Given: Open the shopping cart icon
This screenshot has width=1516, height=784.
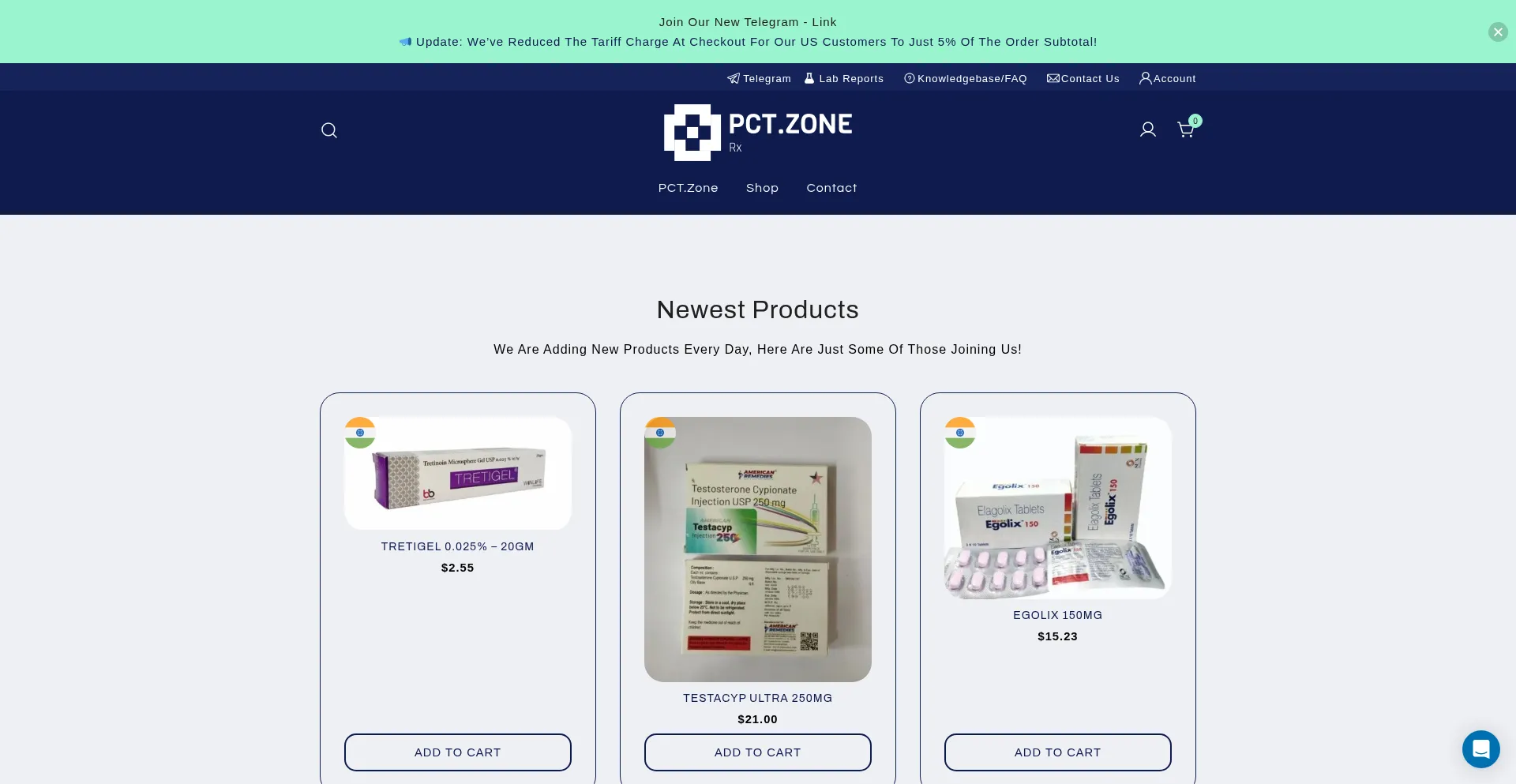Looking at the screenshot, I should [1186, 129].
